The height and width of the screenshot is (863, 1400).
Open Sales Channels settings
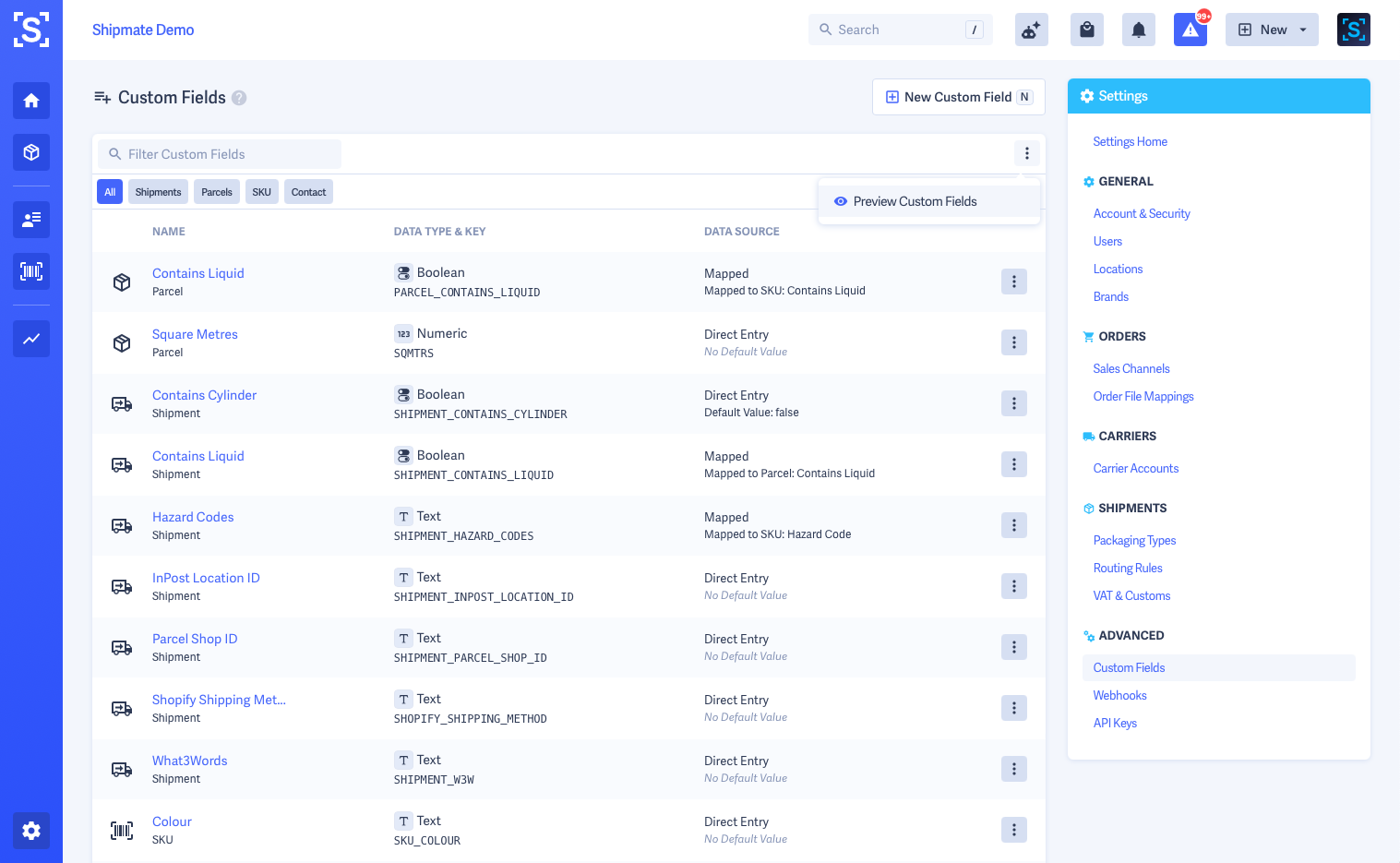click(x=1131, y=368)
